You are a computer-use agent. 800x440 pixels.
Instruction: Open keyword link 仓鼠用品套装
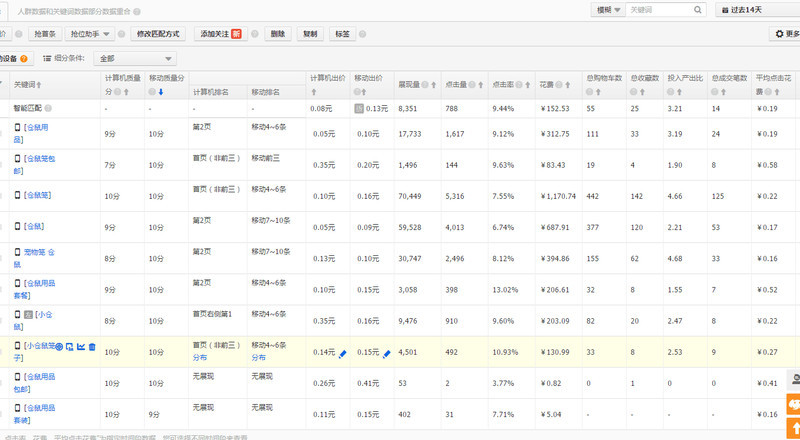coord(35,413)
